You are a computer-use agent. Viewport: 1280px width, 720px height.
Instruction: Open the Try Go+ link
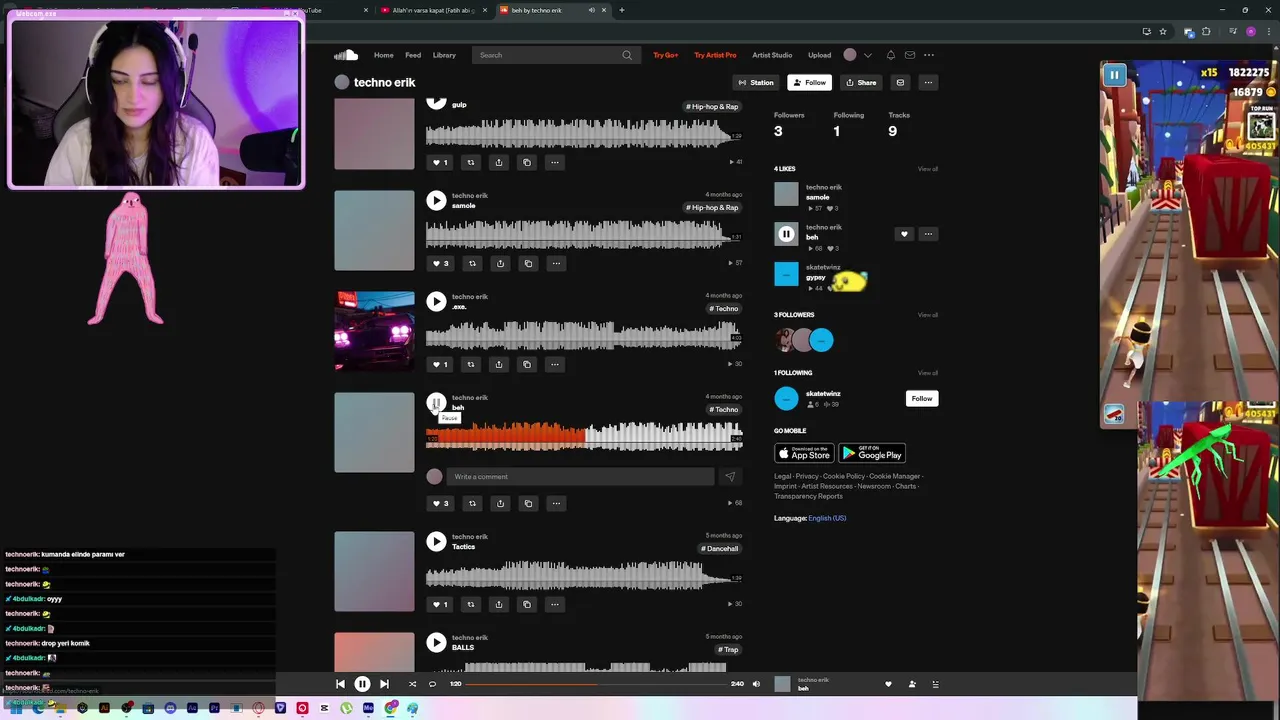(666, 55)
